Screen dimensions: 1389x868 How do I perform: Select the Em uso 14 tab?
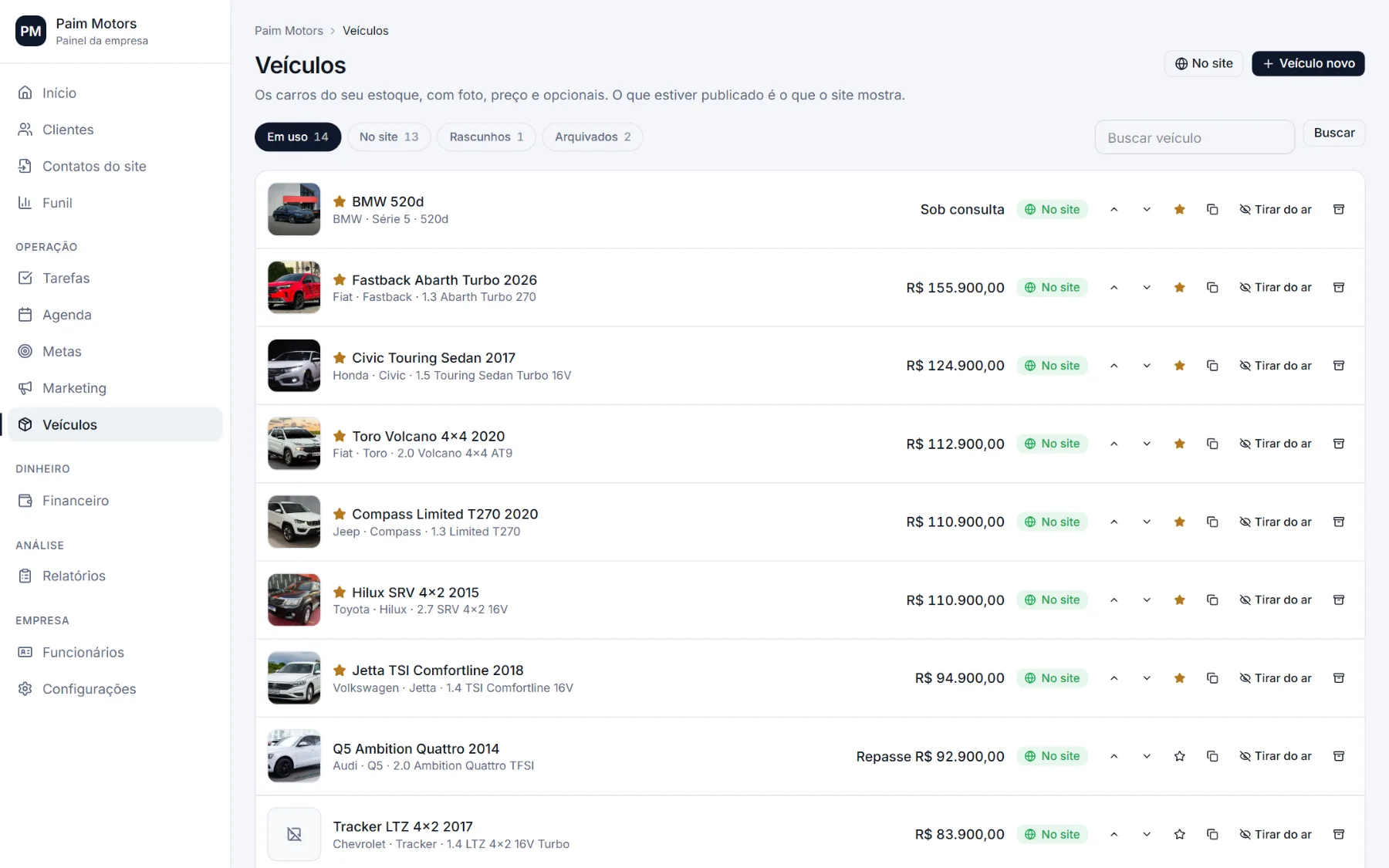click(298, 137)
